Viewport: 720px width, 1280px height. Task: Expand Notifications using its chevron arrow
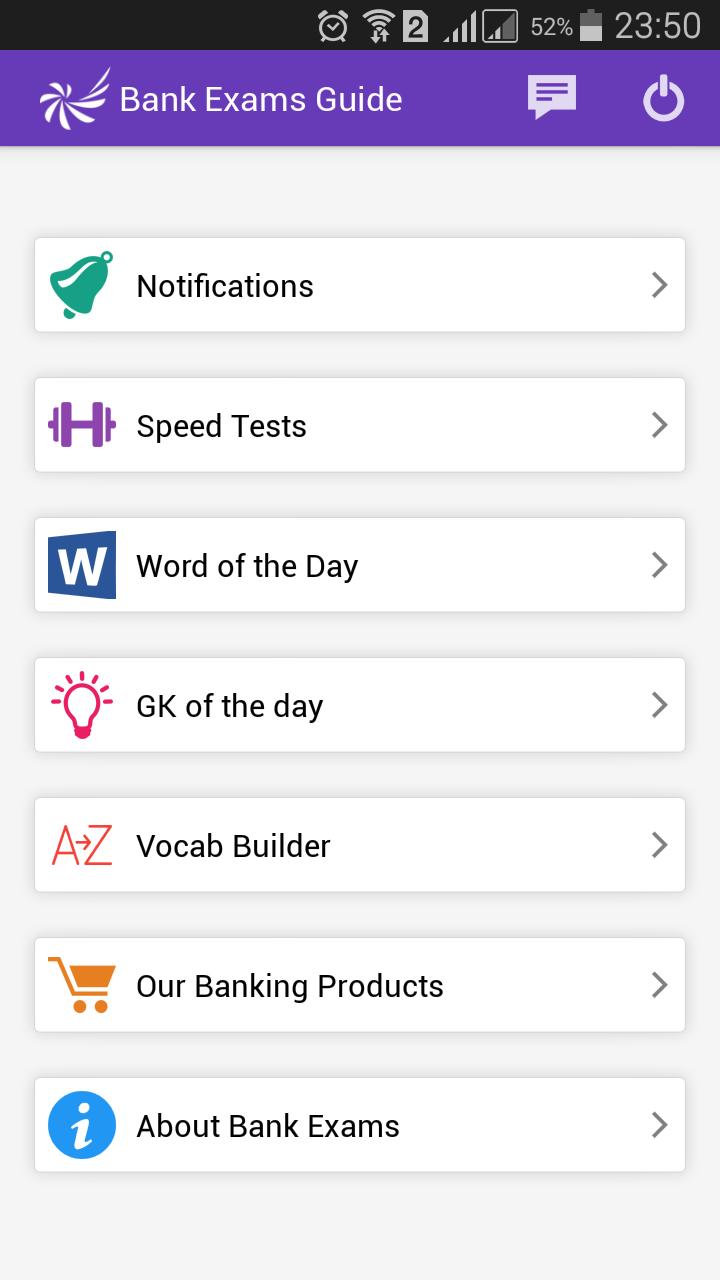659,285
